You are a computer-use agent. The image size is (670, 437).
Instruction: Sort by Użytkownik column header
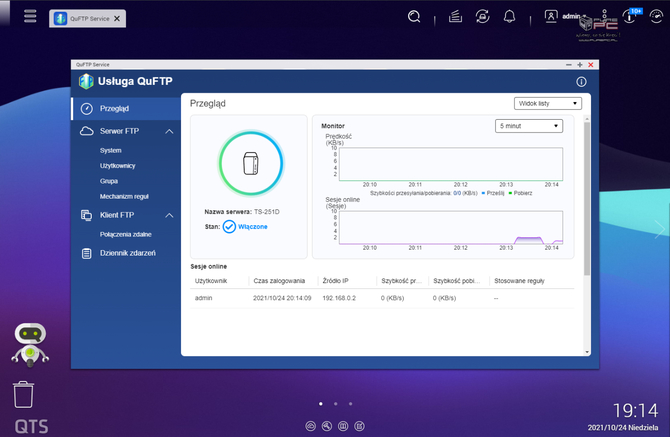click(211, 281)
